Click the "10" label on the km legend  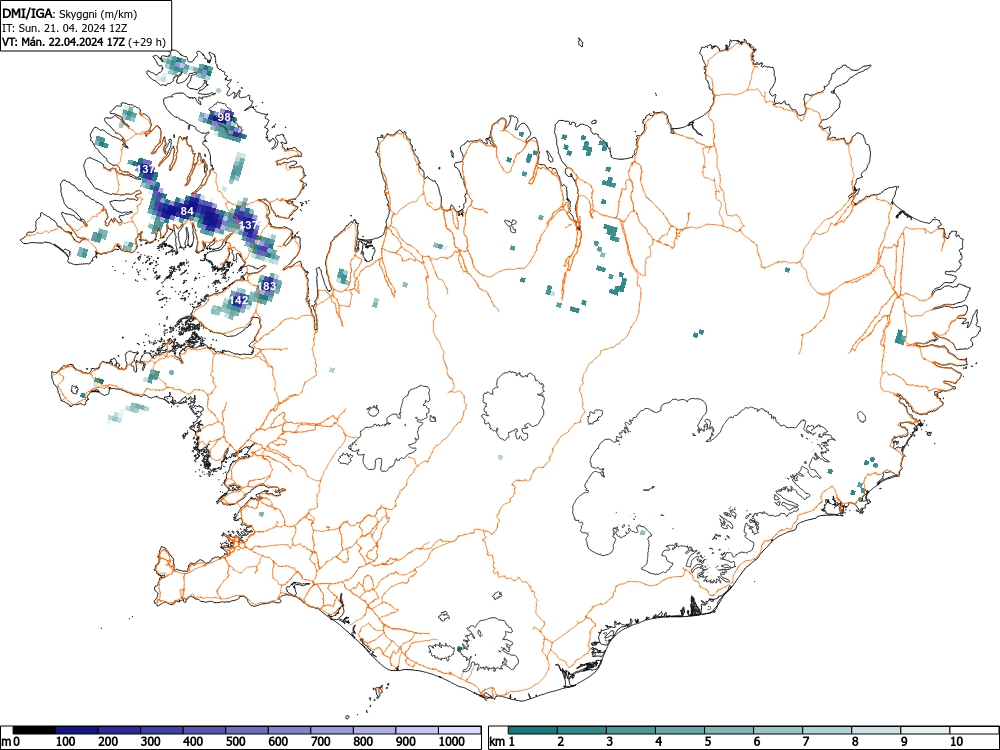point(956,741)
